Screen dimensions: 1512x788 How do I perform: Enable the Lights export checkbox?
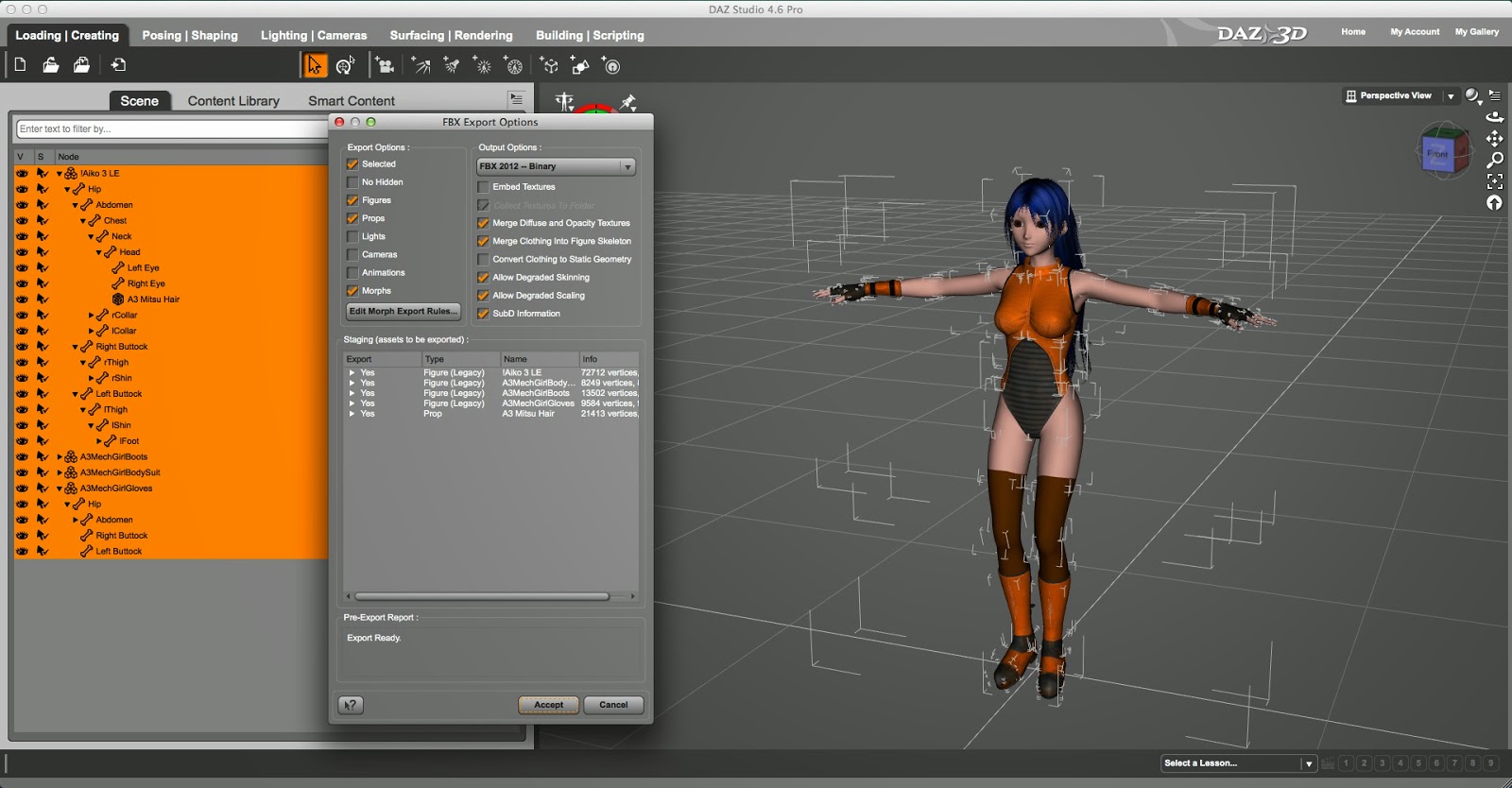tap(352, 236)
